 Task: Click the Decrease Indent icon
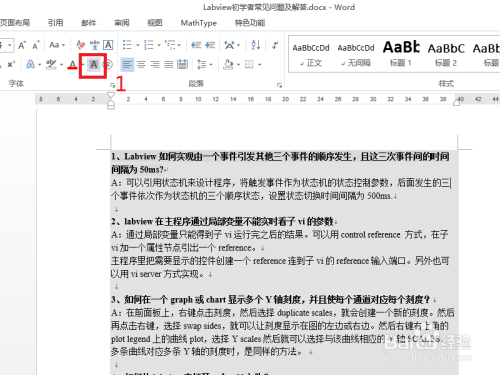coord(196,45)
